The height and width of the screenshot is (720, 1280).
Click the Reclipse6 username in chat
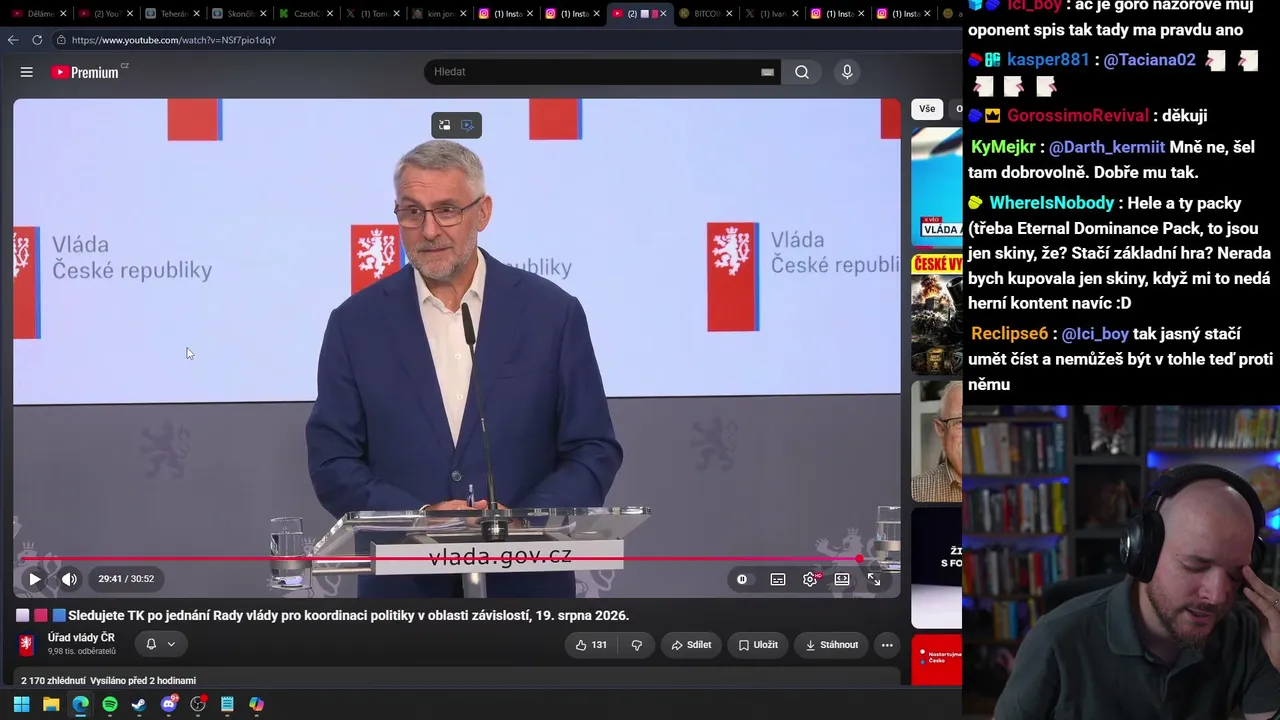(1009, 334)
